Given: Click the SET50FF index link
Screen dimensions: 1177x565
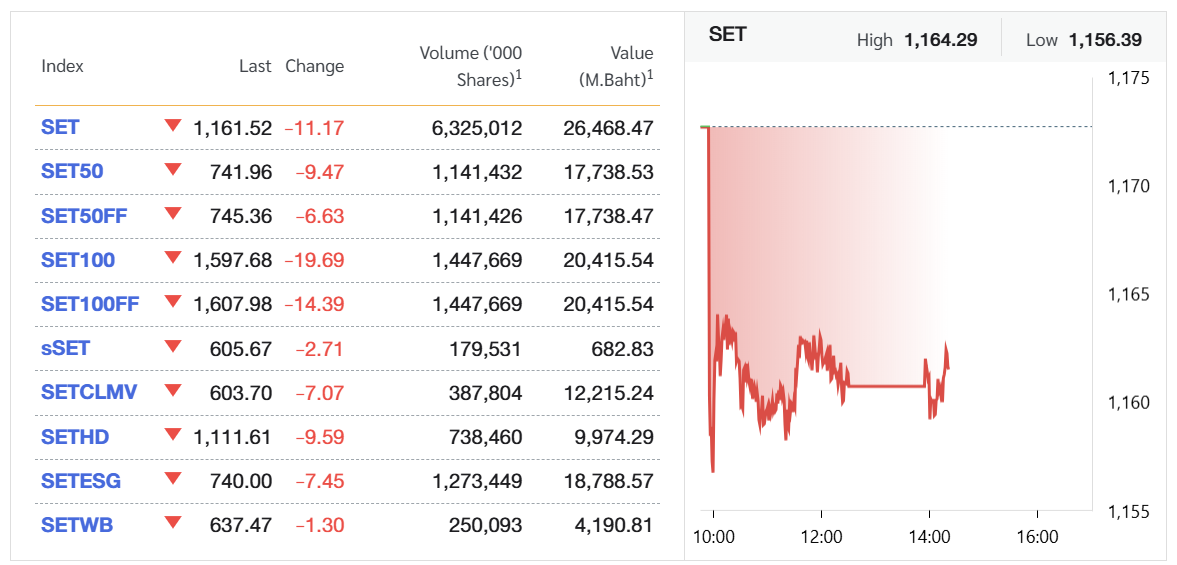Looking at the screenshot, I should pyautogui.click(x=84, y=216).
